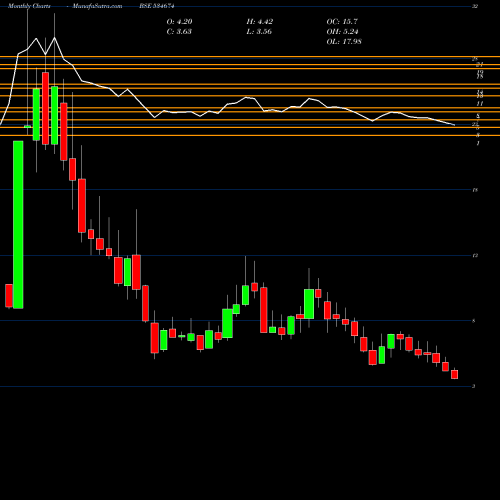Click the 'Monthly Charts' title text
The image size is (500, 500).
coord(29,6)
